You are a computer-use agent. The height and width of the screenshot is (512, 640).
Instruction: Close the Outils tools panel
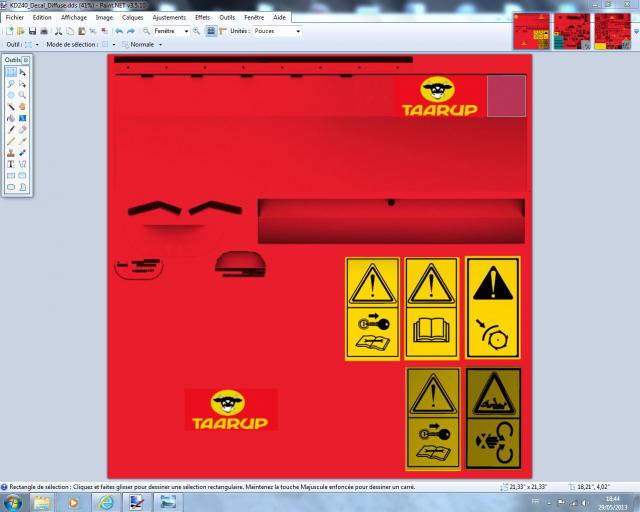pyautogui.click(x=26, y=60)
